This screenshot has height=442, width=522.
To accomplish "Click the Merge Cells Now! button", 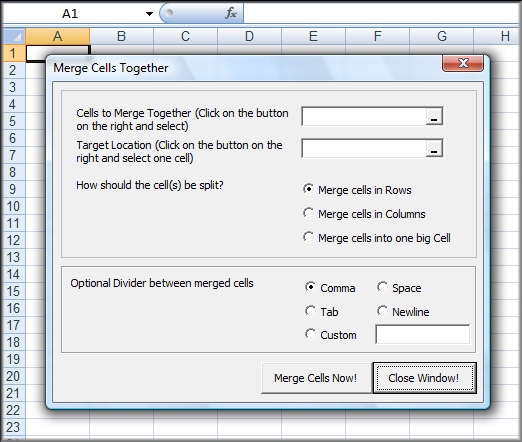I will [316, 378].
